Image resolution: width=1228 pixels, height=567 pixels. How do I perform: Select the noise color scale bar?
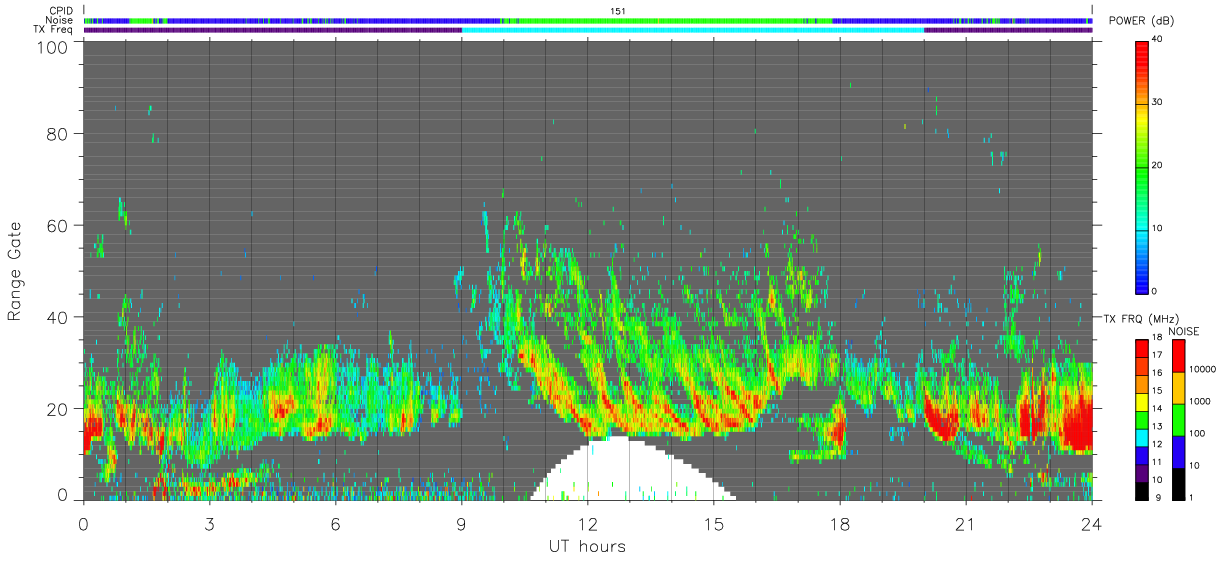pyautogui.click(x=1181, y=420)
